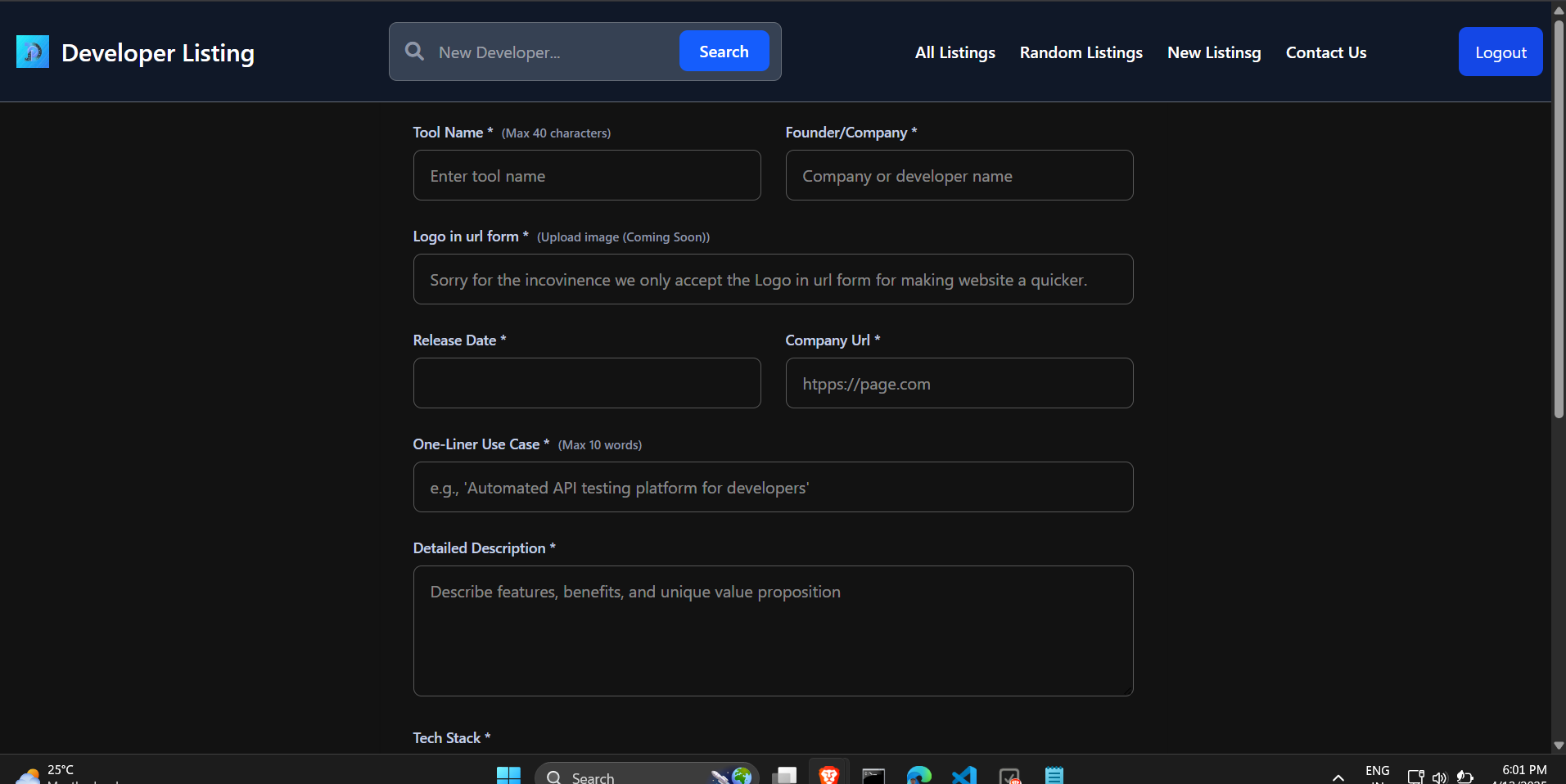Click the scrollbar down arrow
This screenshot has width=1566, height=784.
tap(1559, 746)
